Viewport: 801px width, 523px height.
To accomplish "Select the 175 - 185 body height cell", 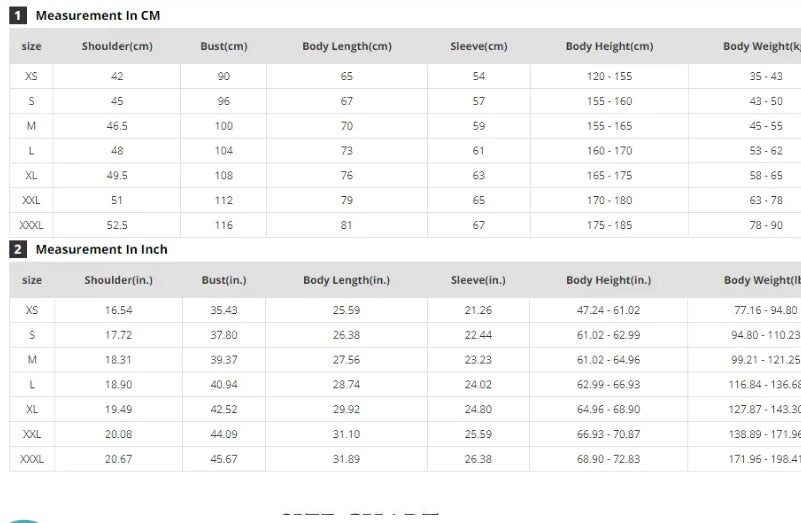I will (x=609, y=225).
